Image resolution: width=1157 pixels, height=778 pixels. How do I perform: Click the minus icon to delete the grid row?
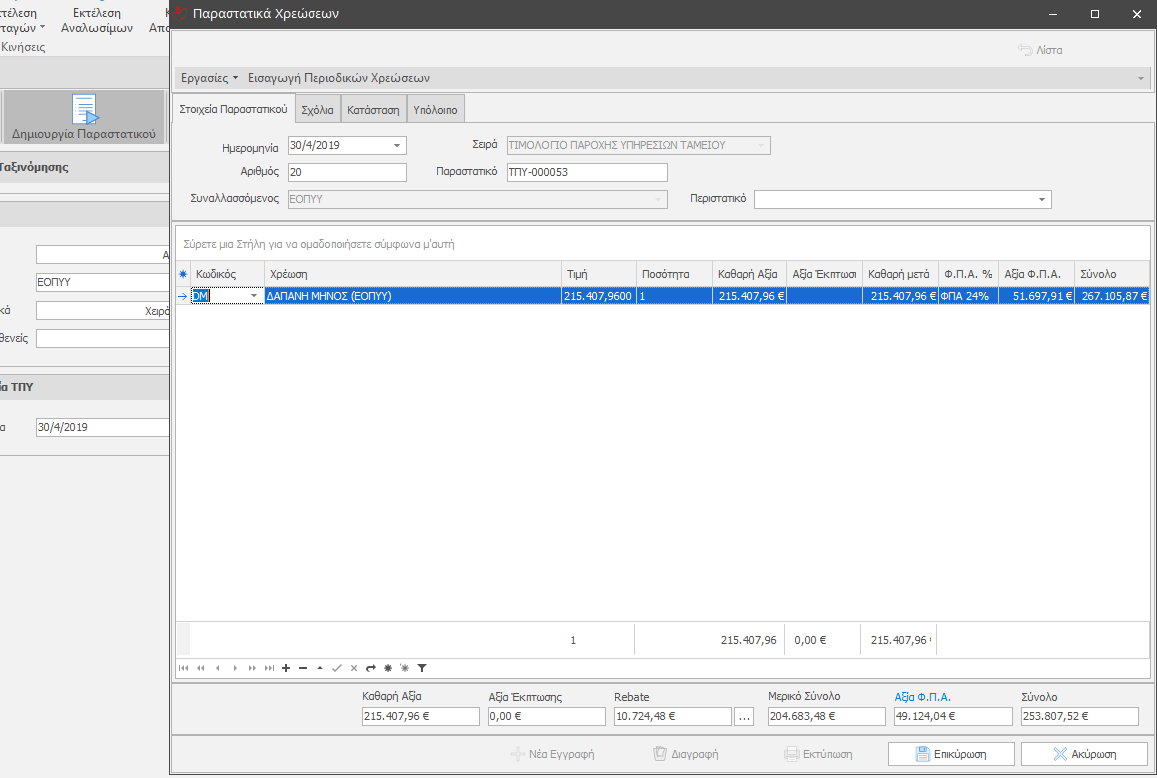click(x=303, y=667)
